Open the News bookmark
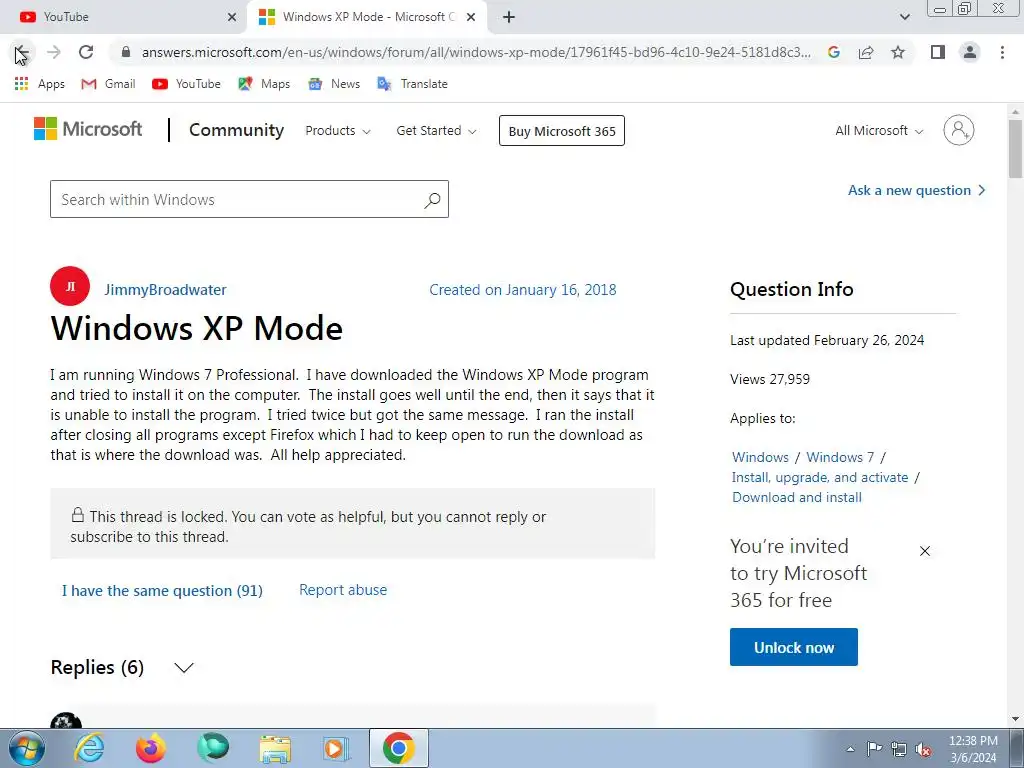Viewport: 1024px width, 768px height. pos(334,84)
